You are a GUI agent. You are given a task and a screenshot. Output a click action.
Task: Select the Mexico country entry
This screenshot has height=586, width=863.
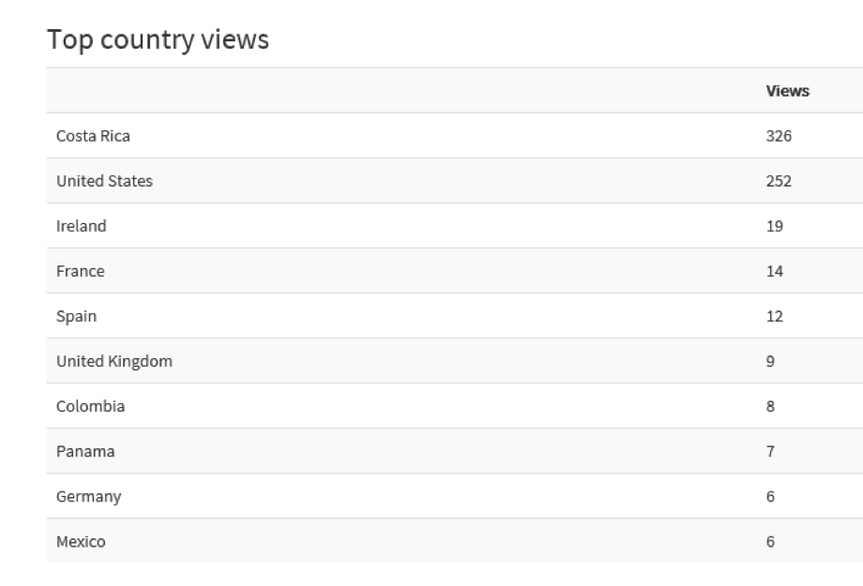click(x=80, y=541)
